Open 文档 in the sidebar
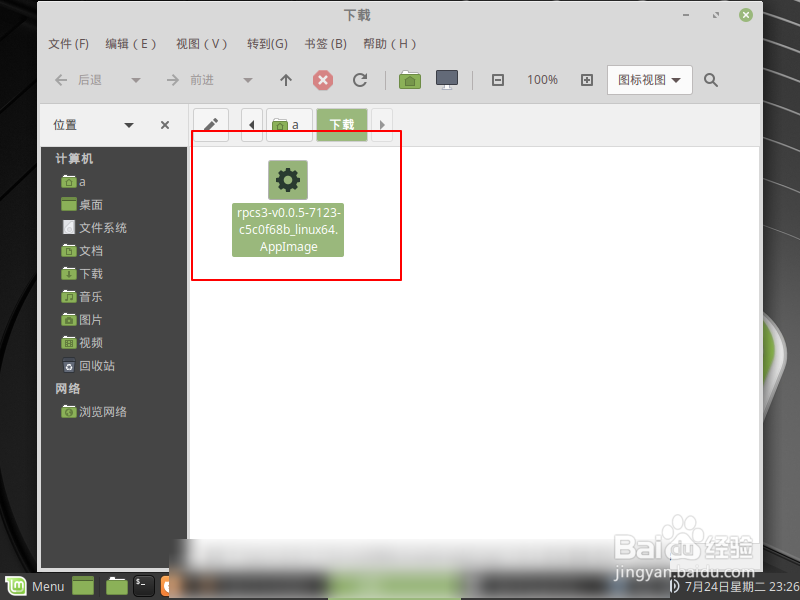 pyautogui.click(x=82, y=251)
